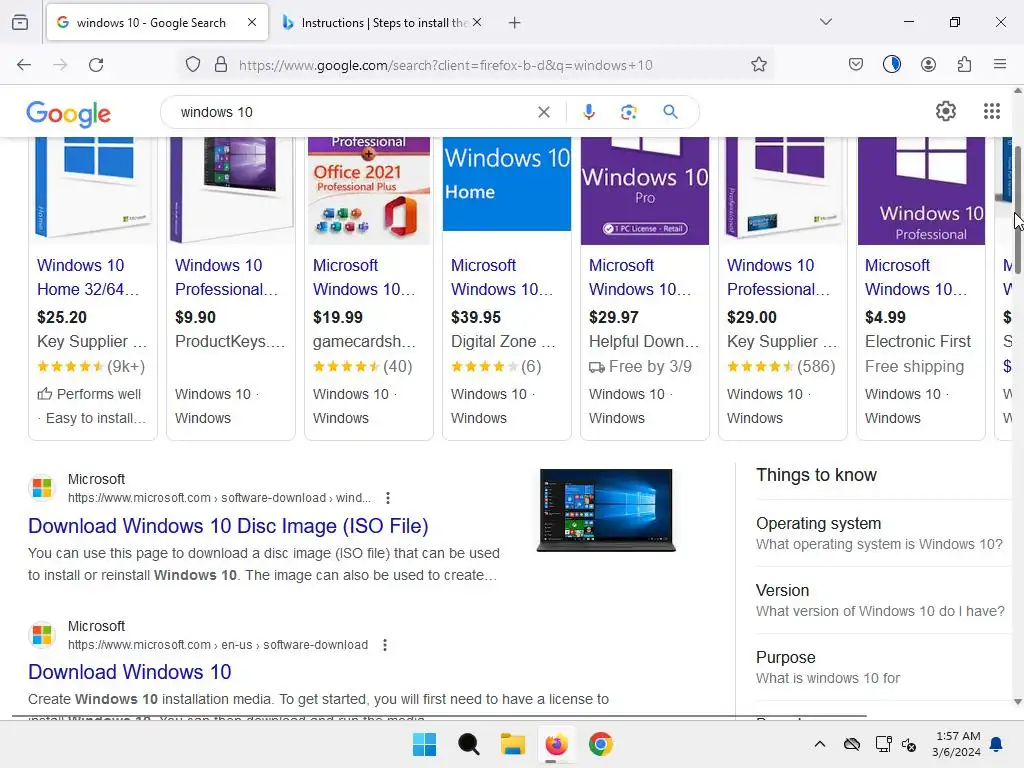Image resolution: width=1024 pixels, height=768 pixels.
Task: Reload the current page
Action: coord(96,65)
